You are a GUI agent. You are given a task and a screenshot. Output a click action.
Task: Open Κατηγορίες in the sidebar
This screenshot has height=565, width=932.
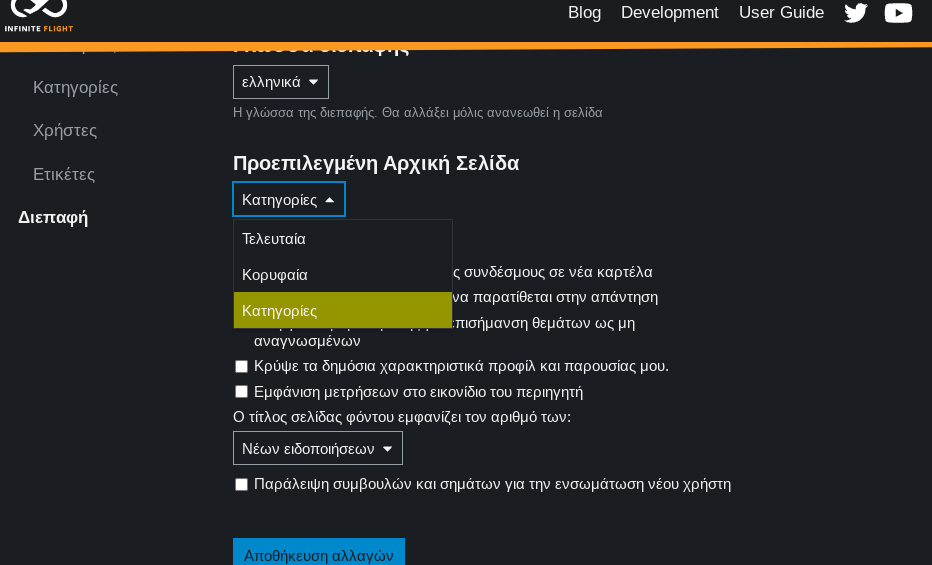(x=75, y=87)
